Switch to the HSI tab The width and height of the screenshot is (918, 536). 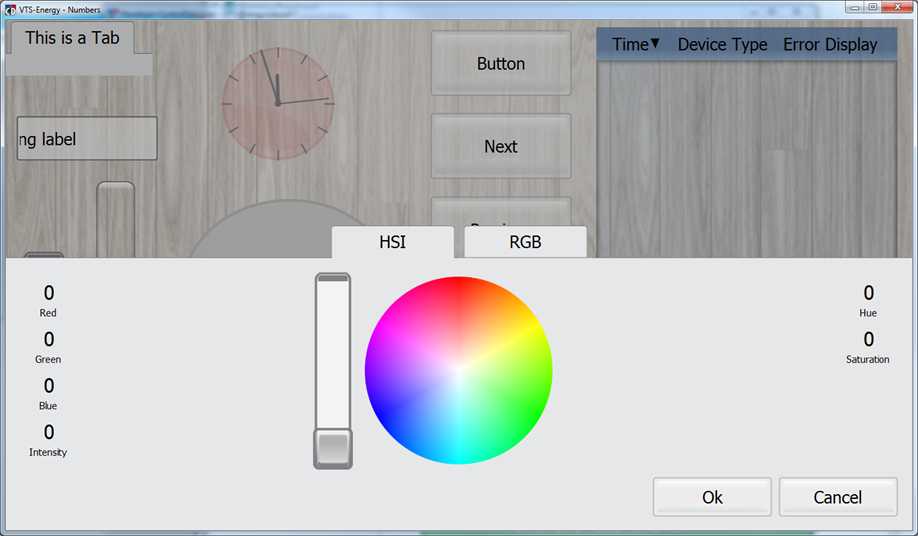tap(392, 242)
